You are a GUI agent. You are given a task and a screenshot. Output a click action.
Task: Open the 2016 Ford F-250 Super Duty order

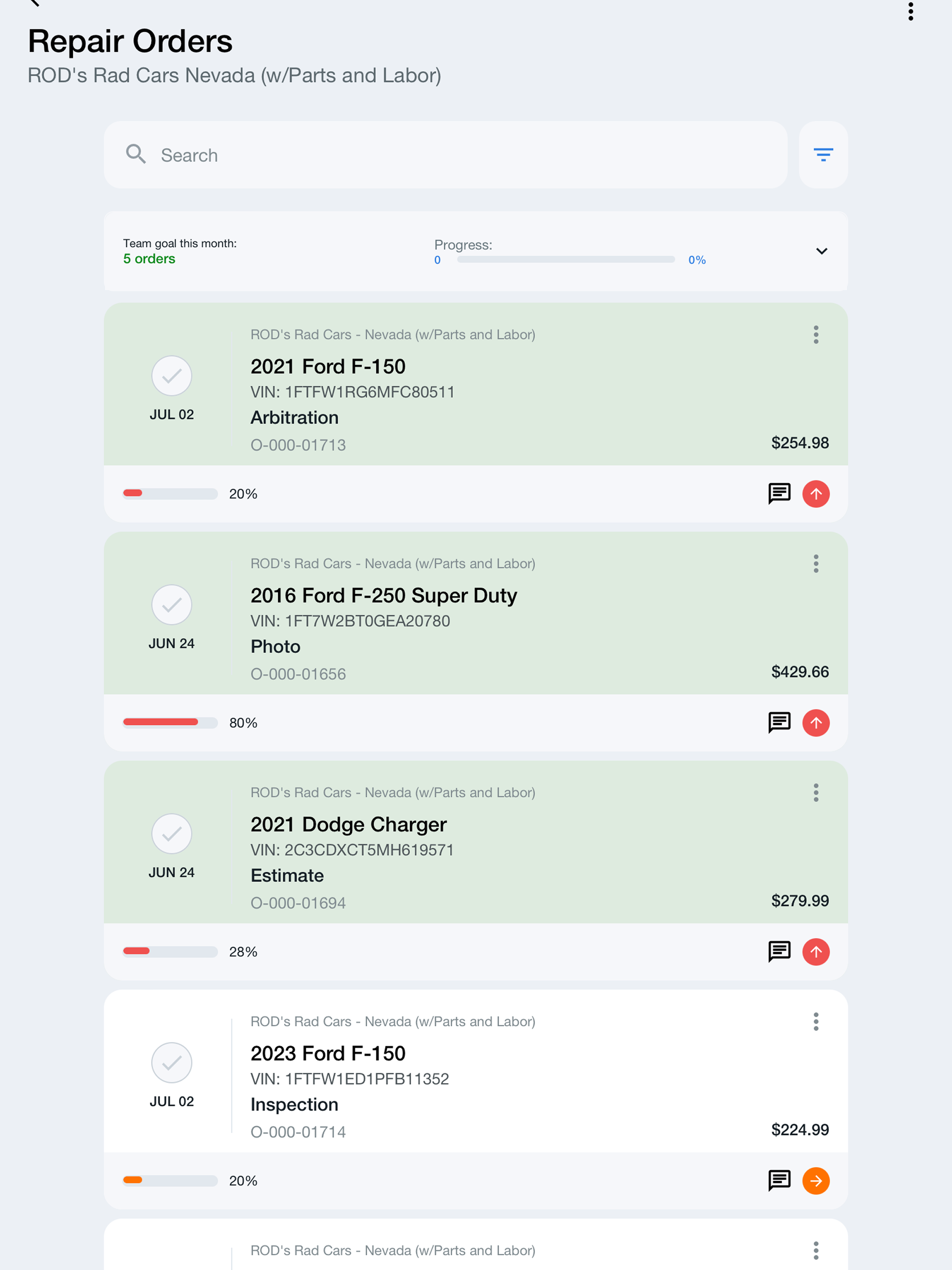pyautogui.click(x=476, y=613)
